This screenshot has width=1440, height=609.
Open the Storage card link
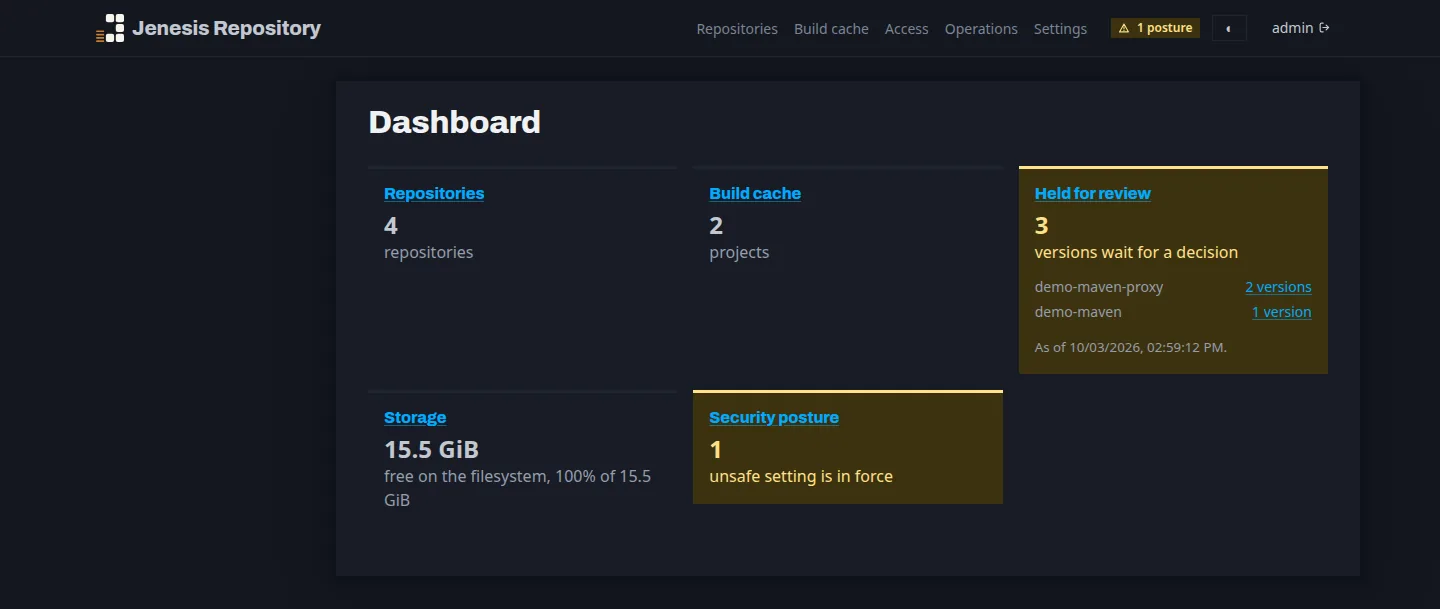pos(415,417)
